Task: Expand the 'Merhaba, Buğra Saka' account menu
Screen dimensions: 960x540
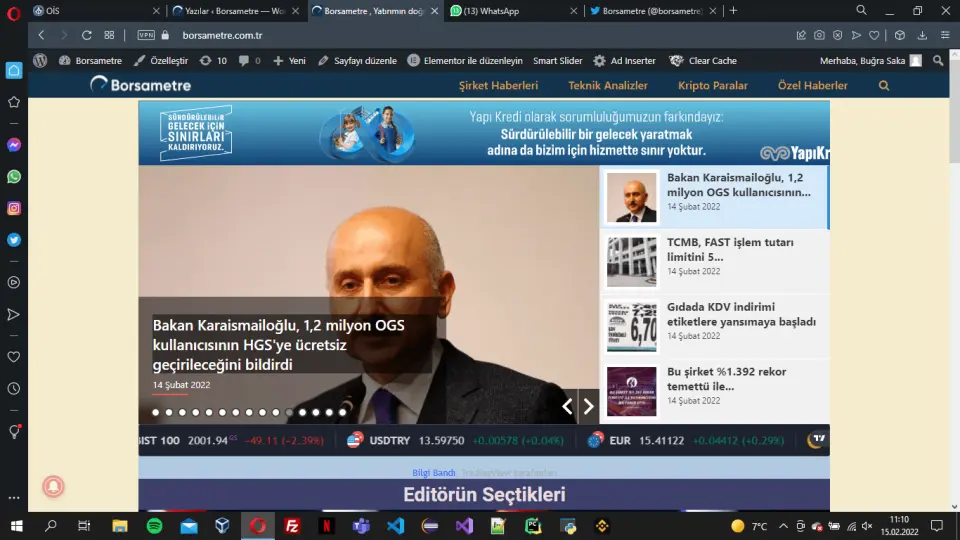Action: (870, 61)
